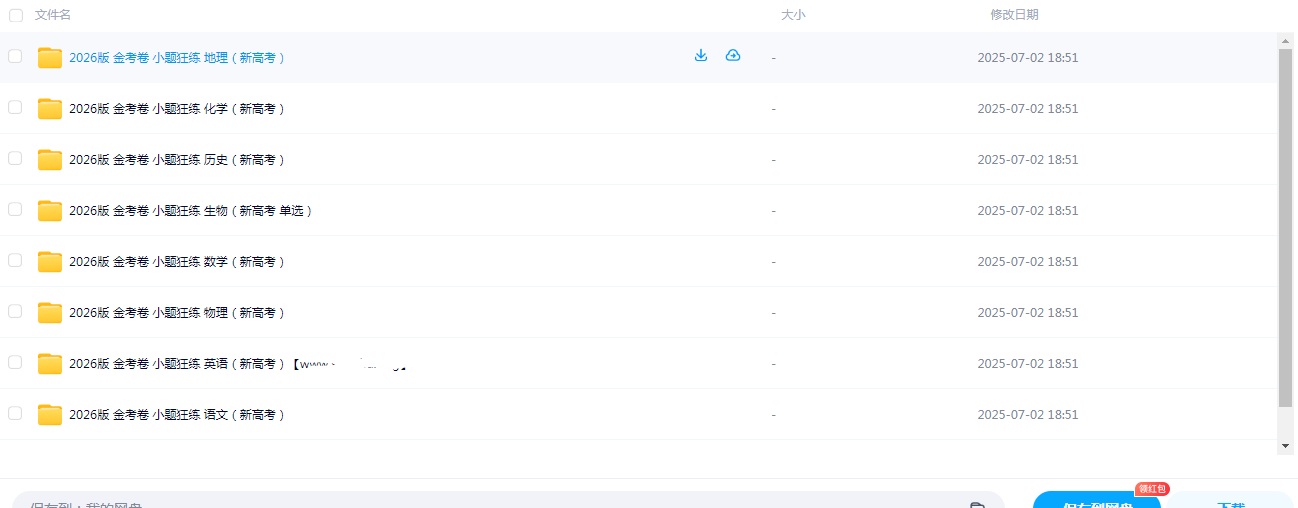Sort files by 大小 column header
1298x508 pixels.
point(792,15)
